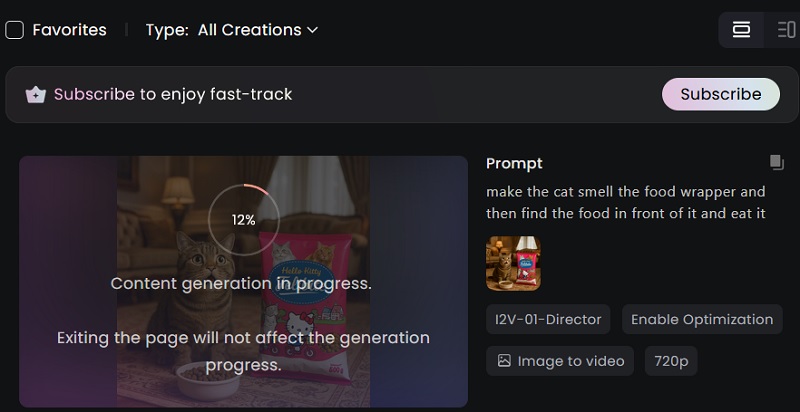Click the Prompt heading
The image size is (800, 412).
[x=514, y=163]
